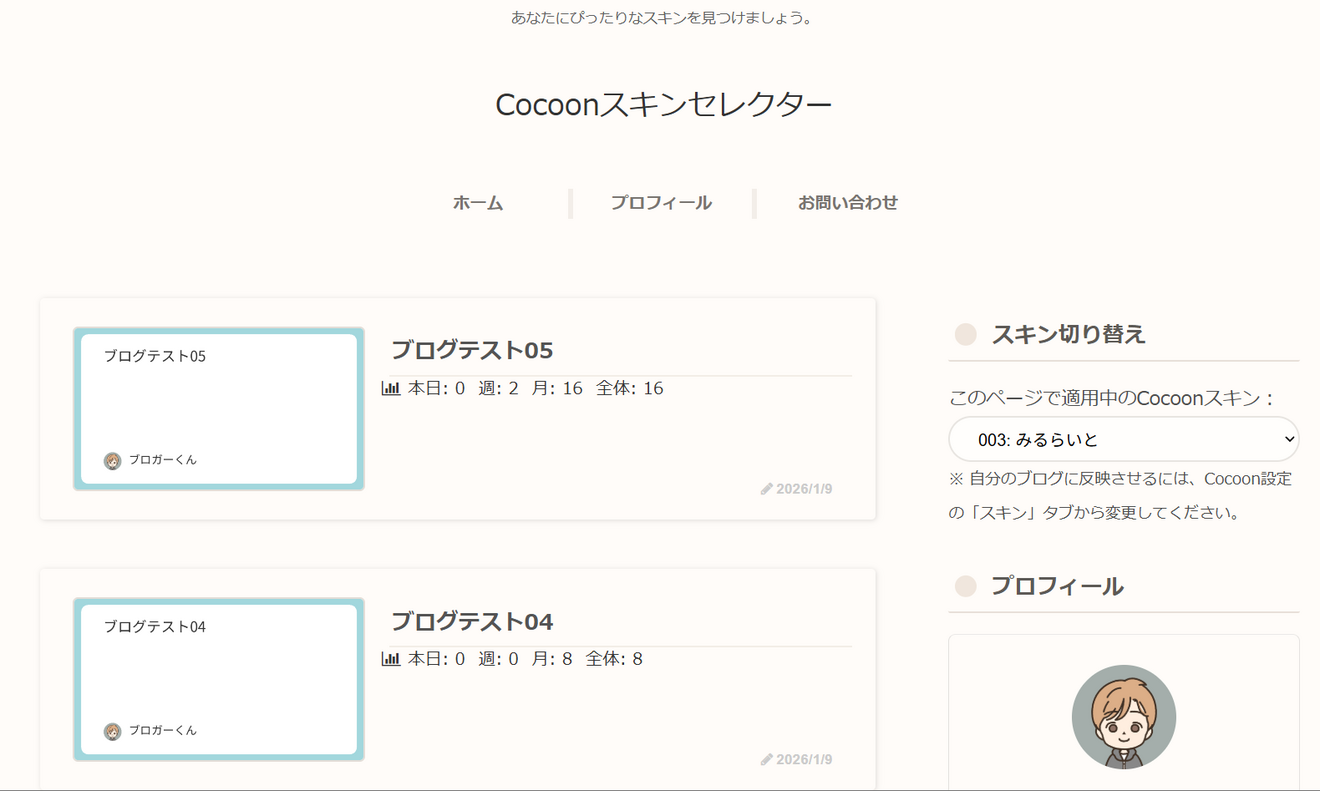This screenshot has height=791, width=1320.
Task: Click the 2026/1/9 date on ブログテスト04 card
Action: [x=804, y=760]
